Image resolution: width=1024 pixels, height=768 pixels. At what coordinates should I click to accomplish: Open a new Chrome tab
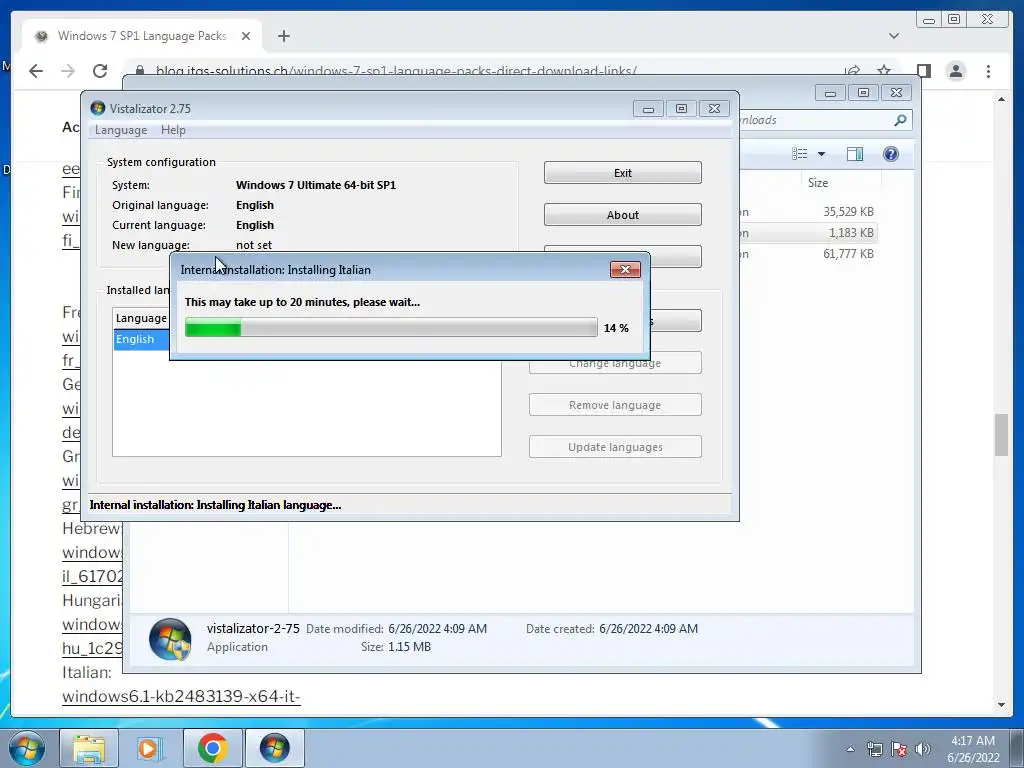pyautogui.click(x=283, y=36)
